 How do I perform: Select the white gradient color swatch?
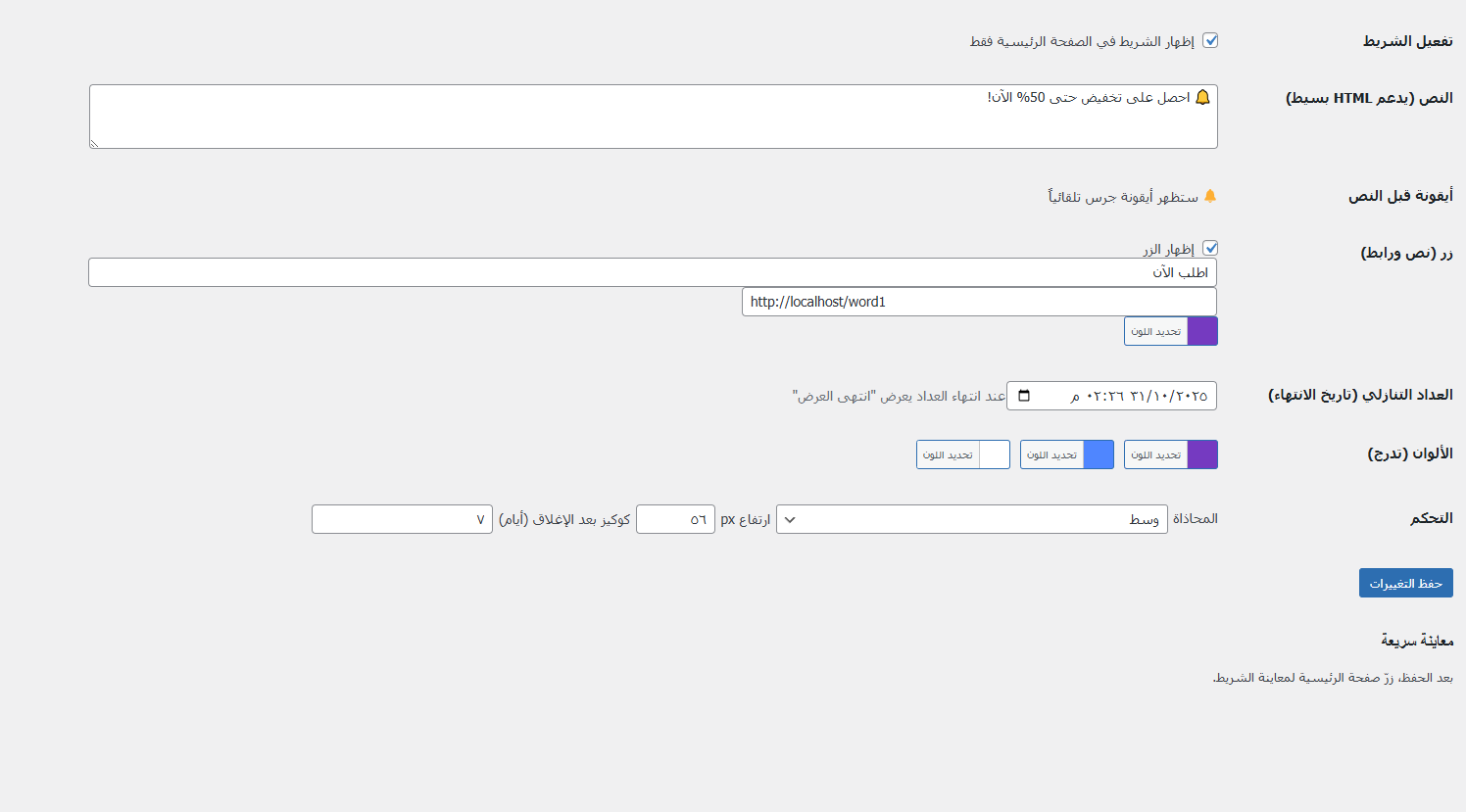995,454
